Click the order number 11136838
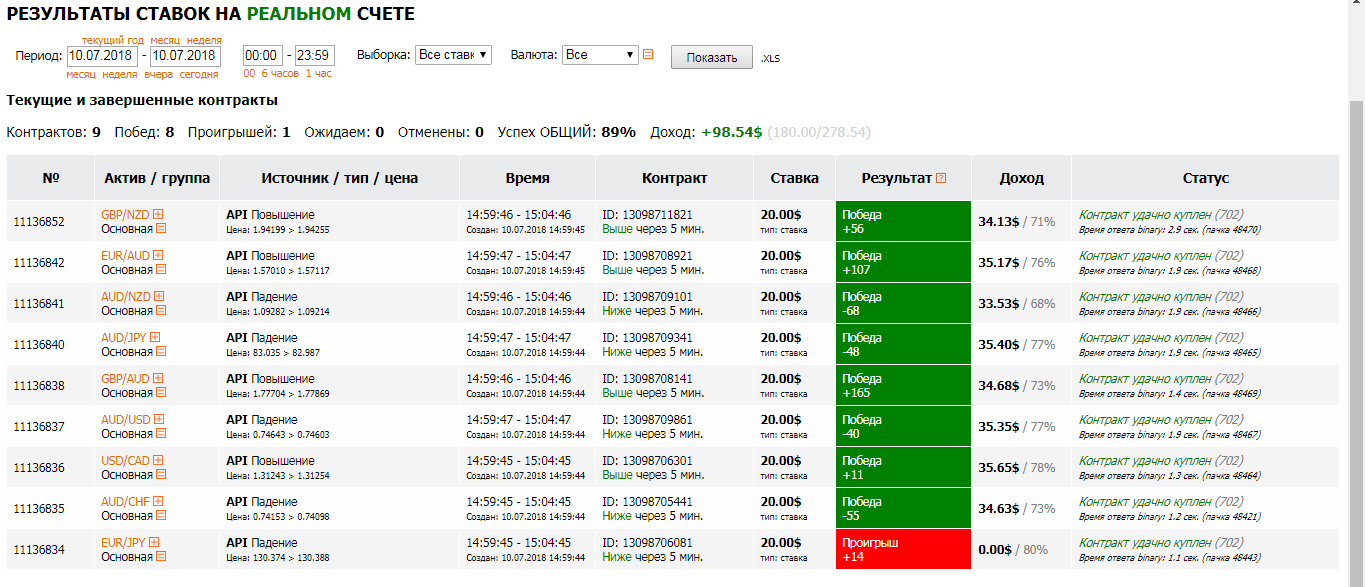This screenshot has width=1365, height=587. pyautogui.click(x=39, y=386)
